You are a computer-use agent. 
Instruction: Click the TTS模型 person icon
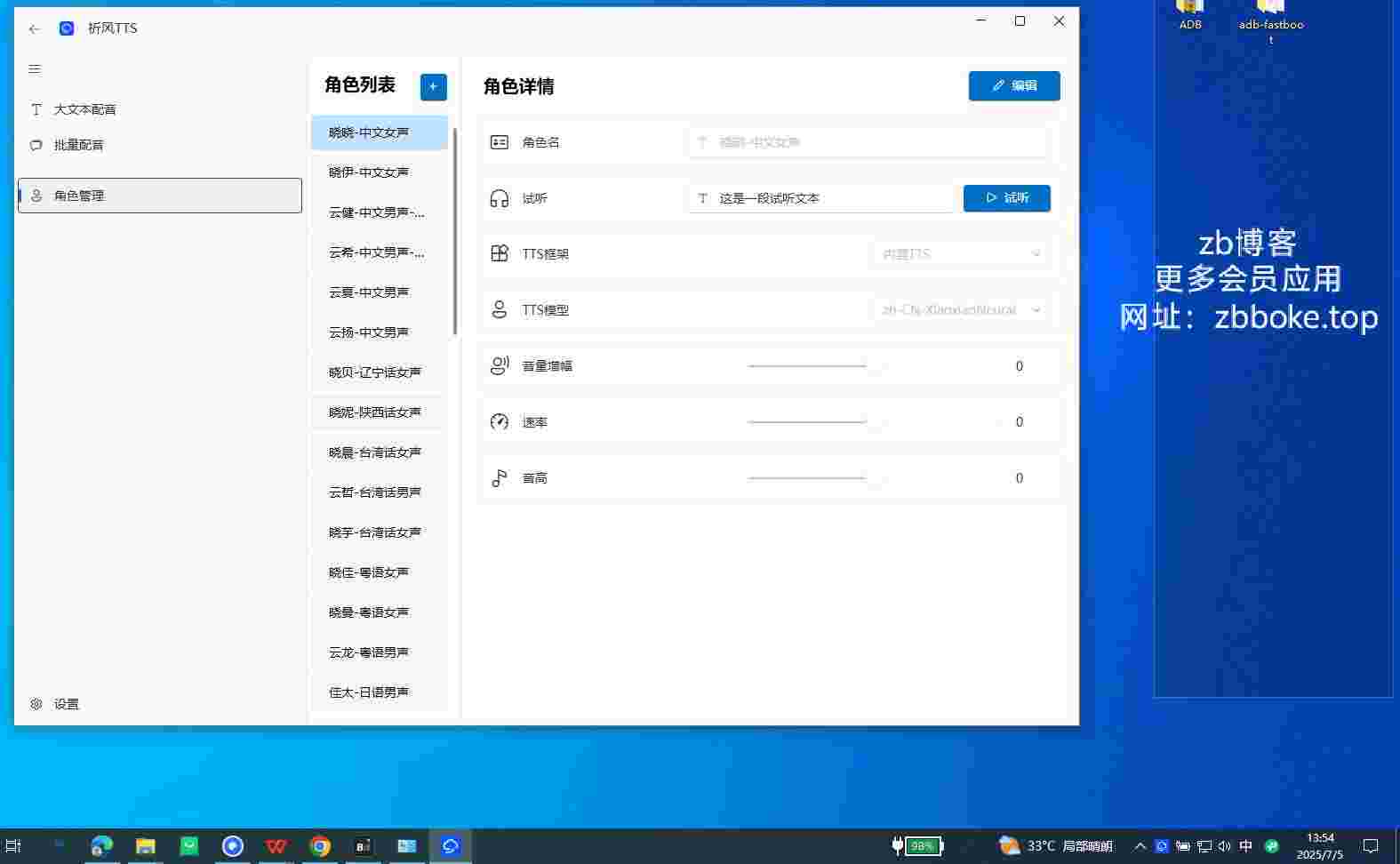(500, 309)
